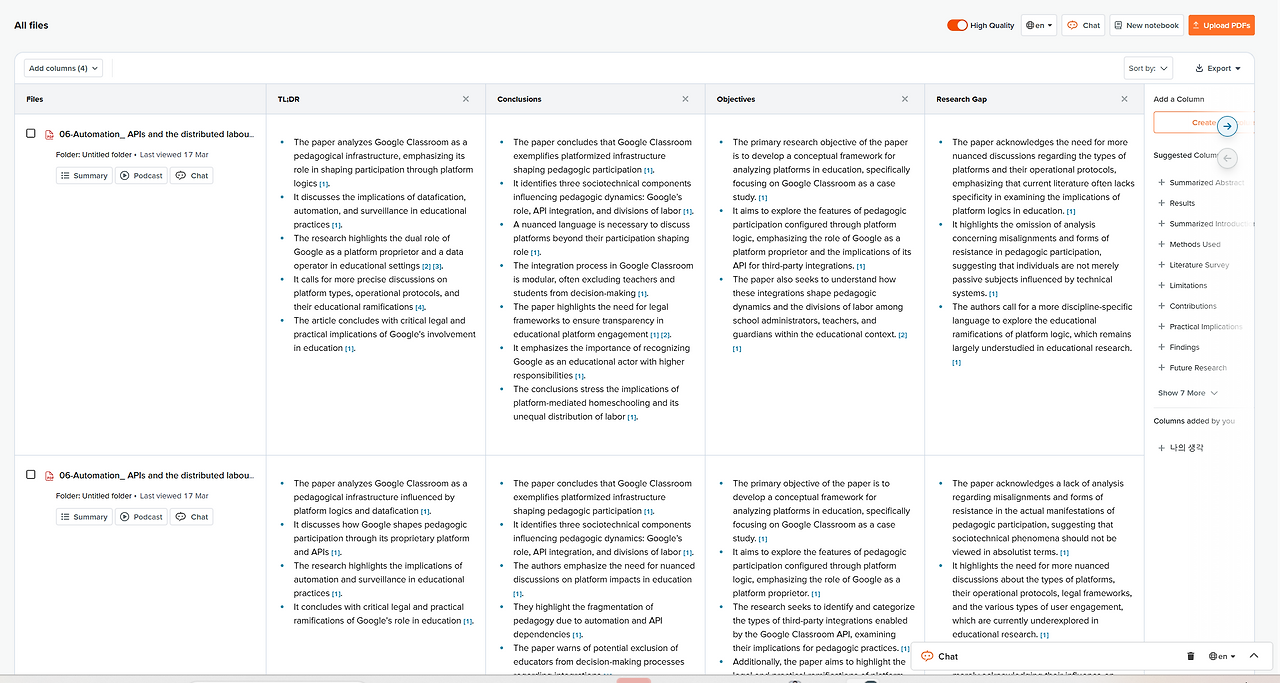Add the Future Research suggested column
This screenshot has height=683, width=1280.
[1192, 368]
